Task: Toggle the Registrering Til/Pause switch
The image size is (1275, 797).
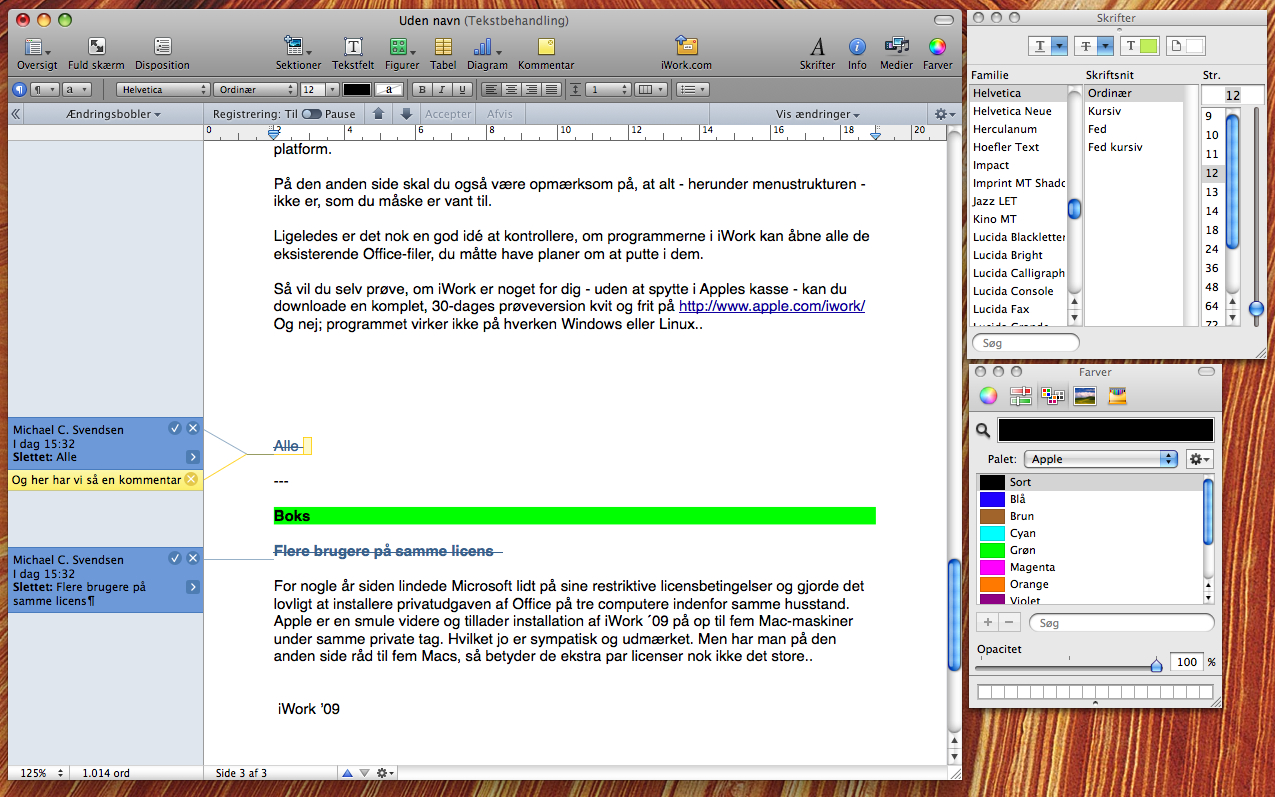Action: [311, 114]
